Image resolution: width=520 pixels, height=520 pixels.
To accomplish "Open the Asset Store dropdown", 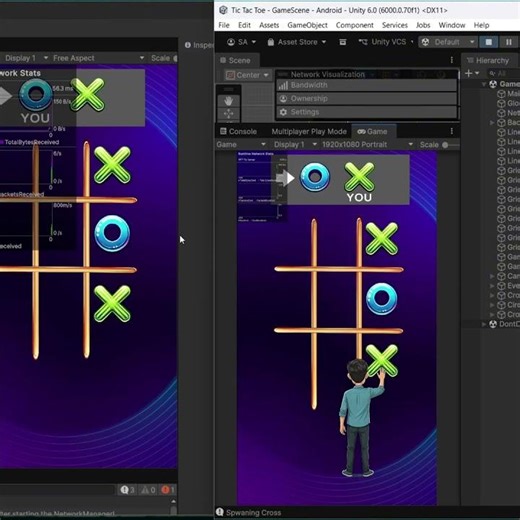I will click(x=296, y=42).
